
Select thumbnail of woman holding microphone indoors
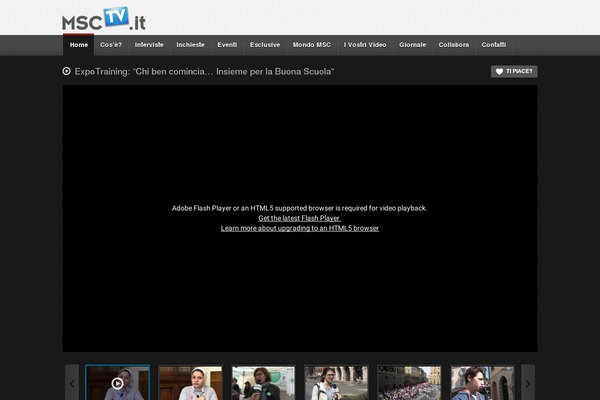click(263, 382)
